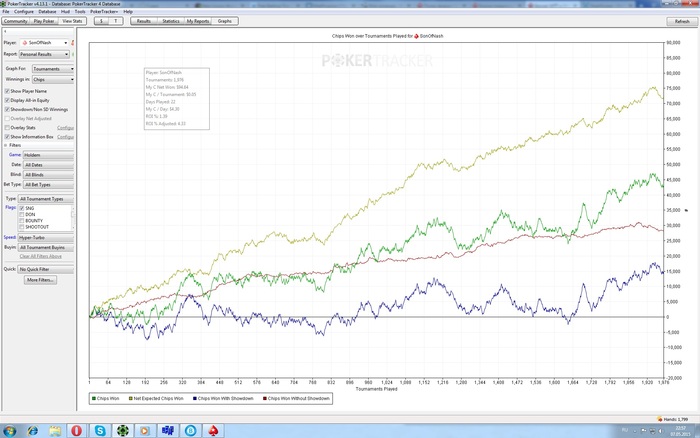Open the Hud menu
This screenshot has width=700, height=438.
(65, 12)
